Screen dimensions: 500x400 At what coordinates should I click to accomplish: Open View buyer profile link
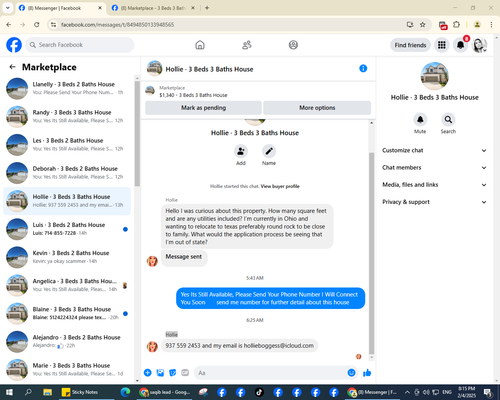coord(280,186)
